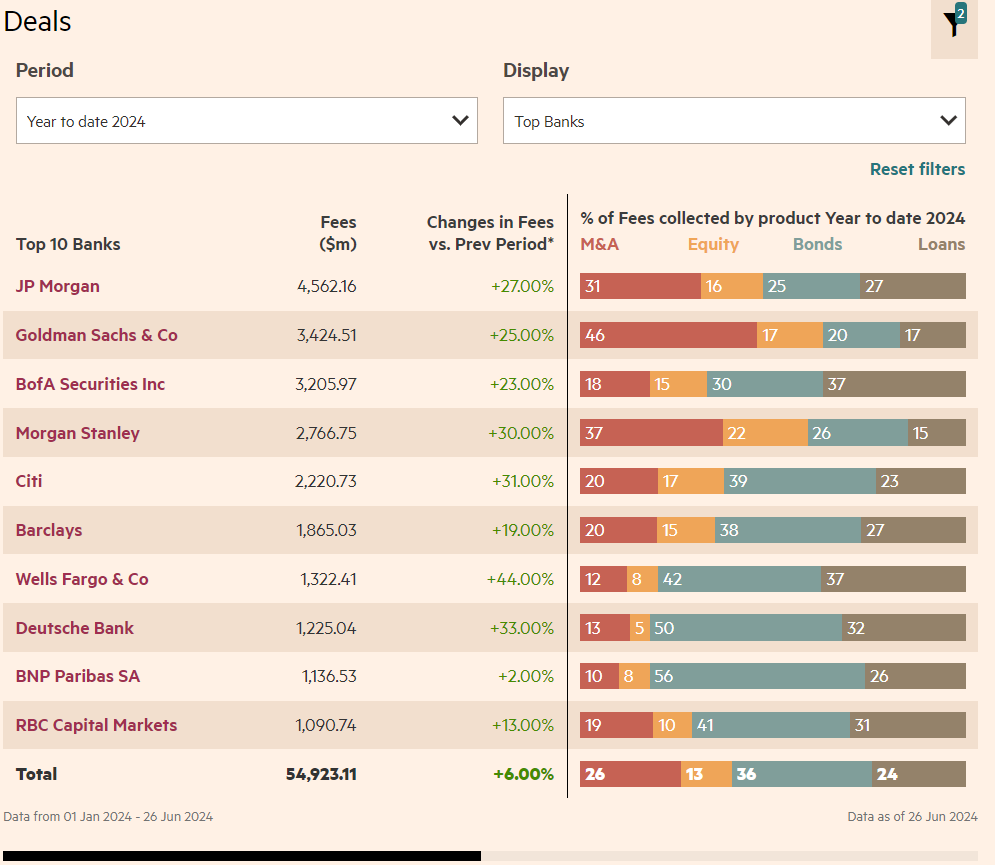Click Reset filters link
995x865 pixels.
(917, 169)
